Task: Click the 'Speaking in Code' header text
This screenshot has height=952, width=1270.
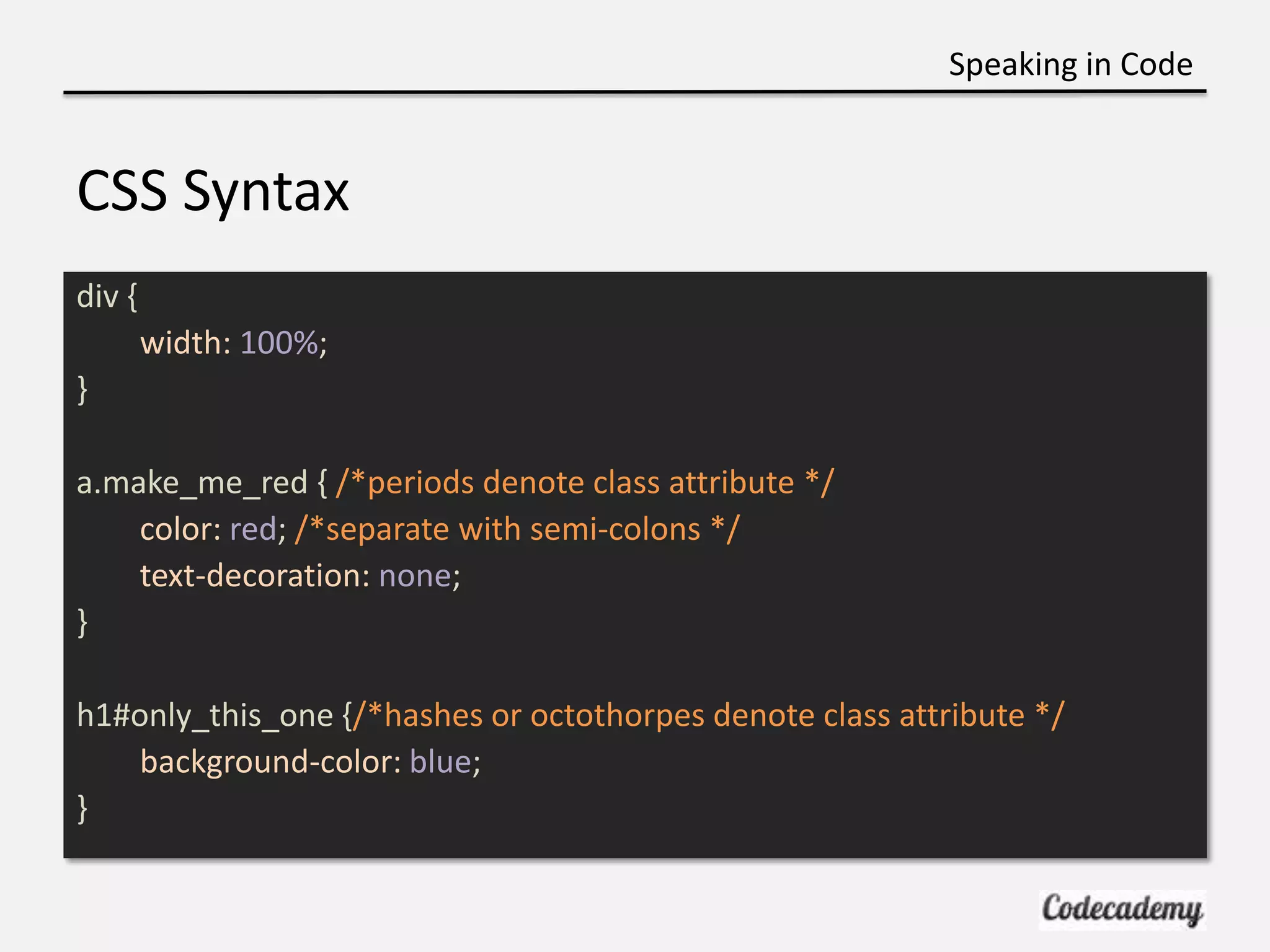Action: pos(1070,65)
